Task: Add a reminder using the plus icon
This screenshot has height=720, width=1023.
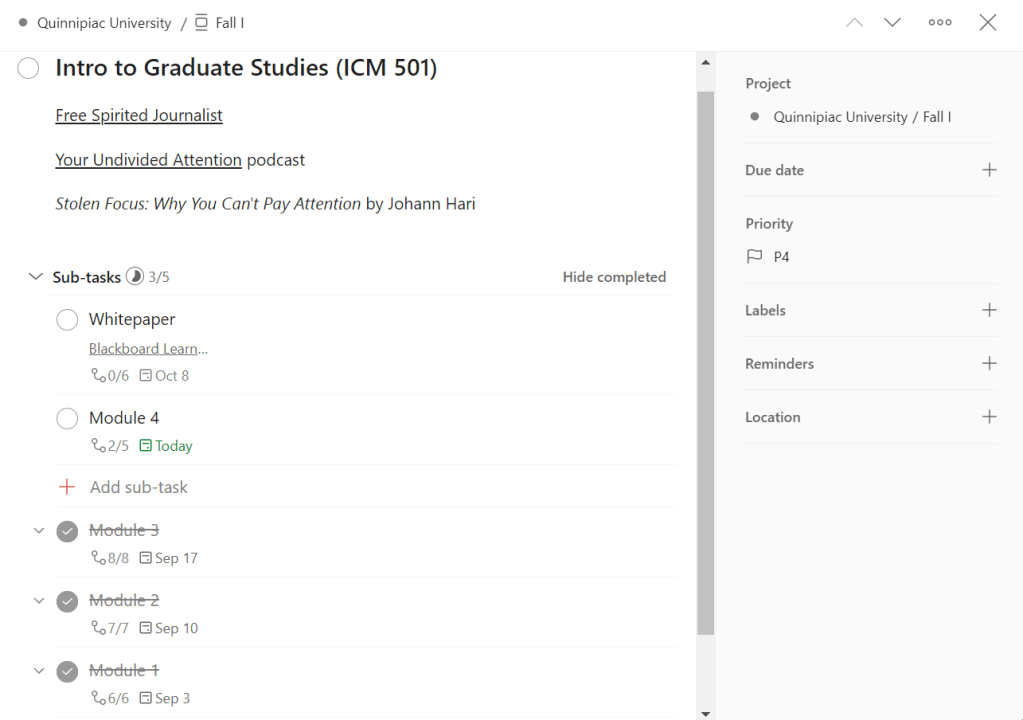Action: pos(989,363)
